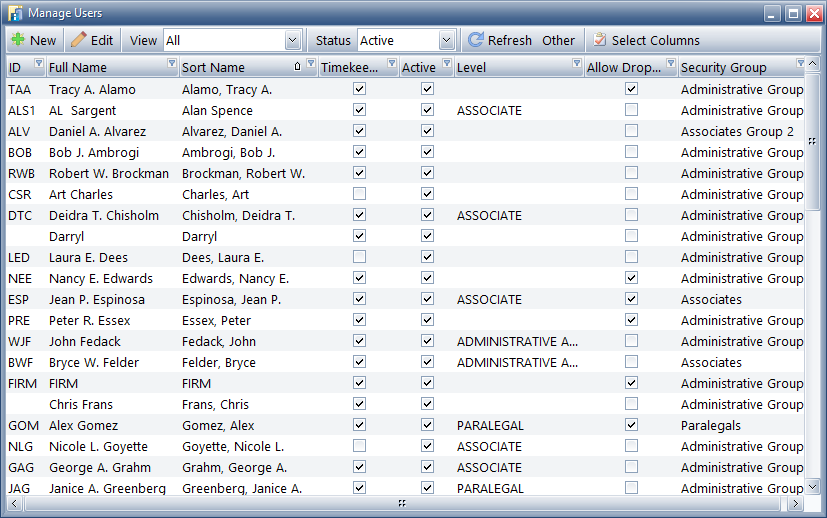Click the horizontal scrollbar right arrow
827x518 pixels.
[x=796, y=504]
